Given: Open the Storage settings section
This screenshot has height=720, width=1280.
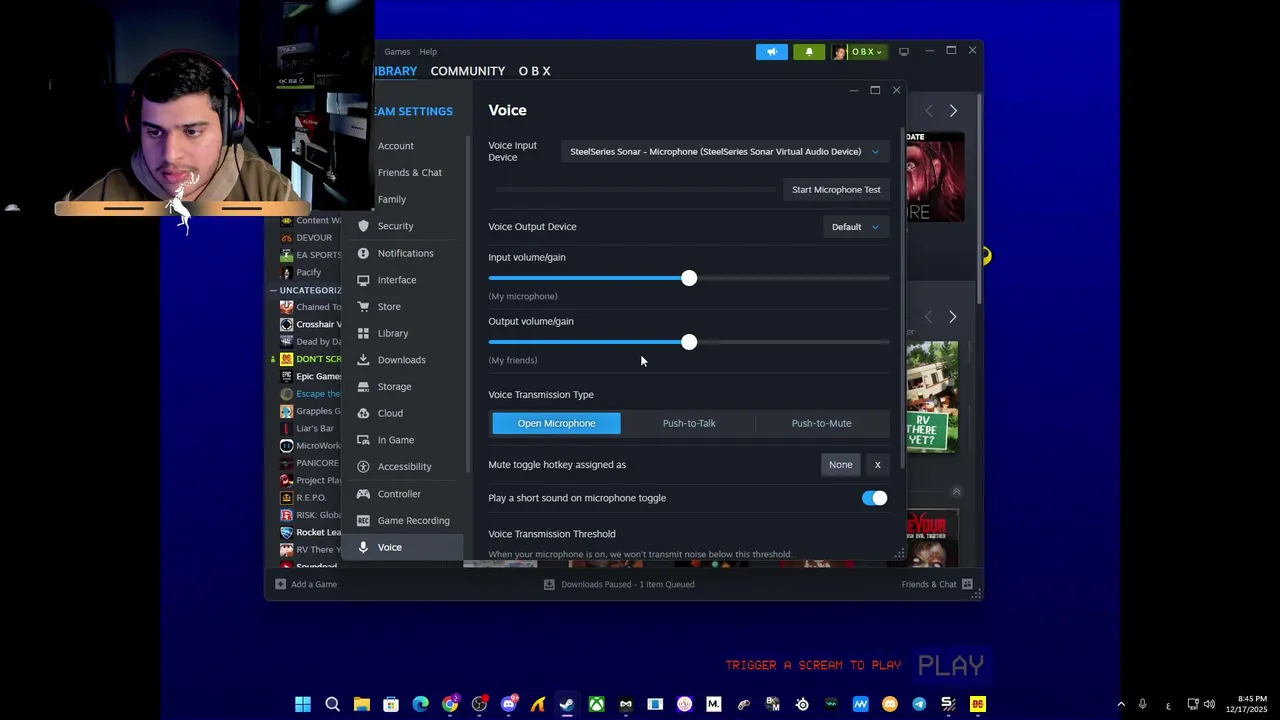Looking at the screenshot, I should 404,387.
